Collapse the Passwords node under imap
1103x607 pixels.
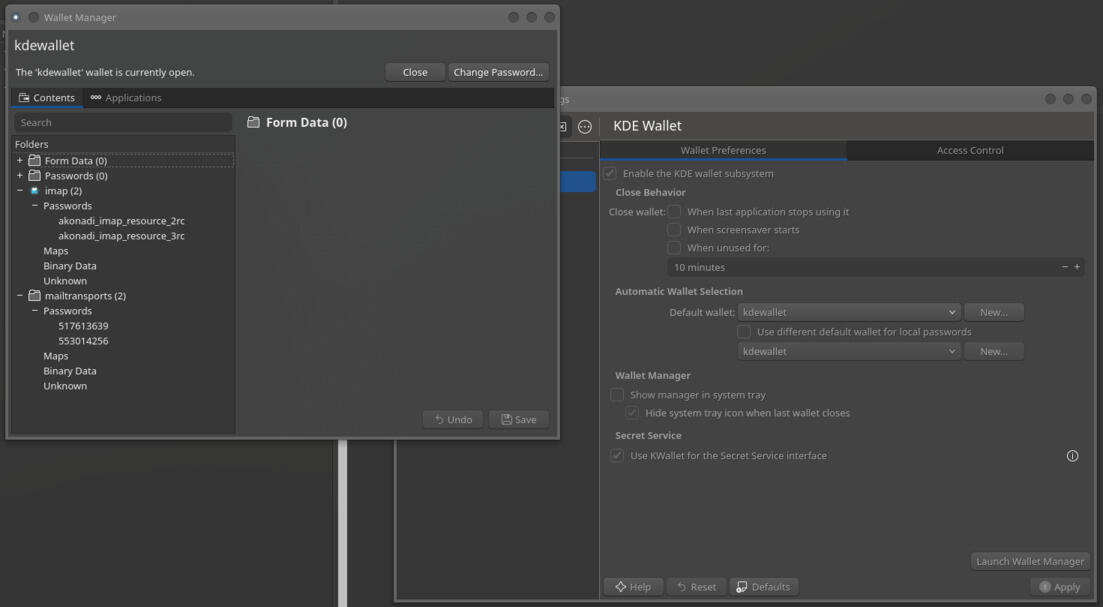[34, 206]
